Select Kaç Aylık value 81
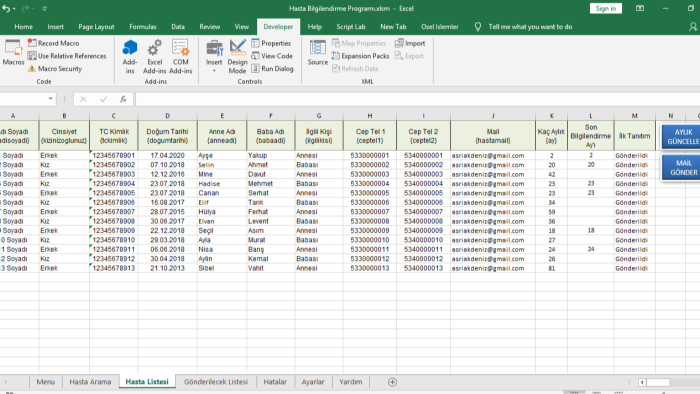 click(552, 268)
